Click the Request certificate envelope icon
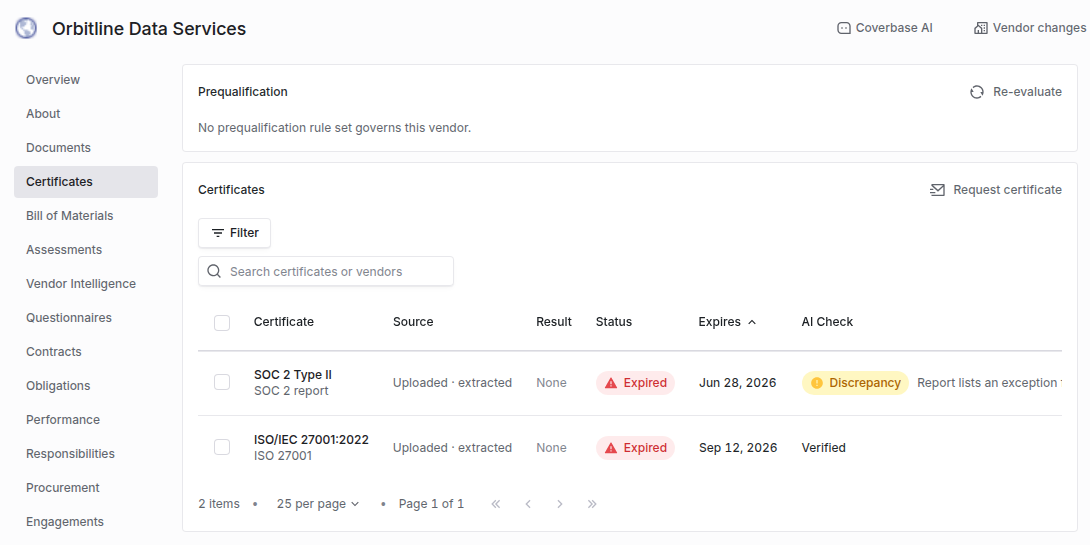 937,190
